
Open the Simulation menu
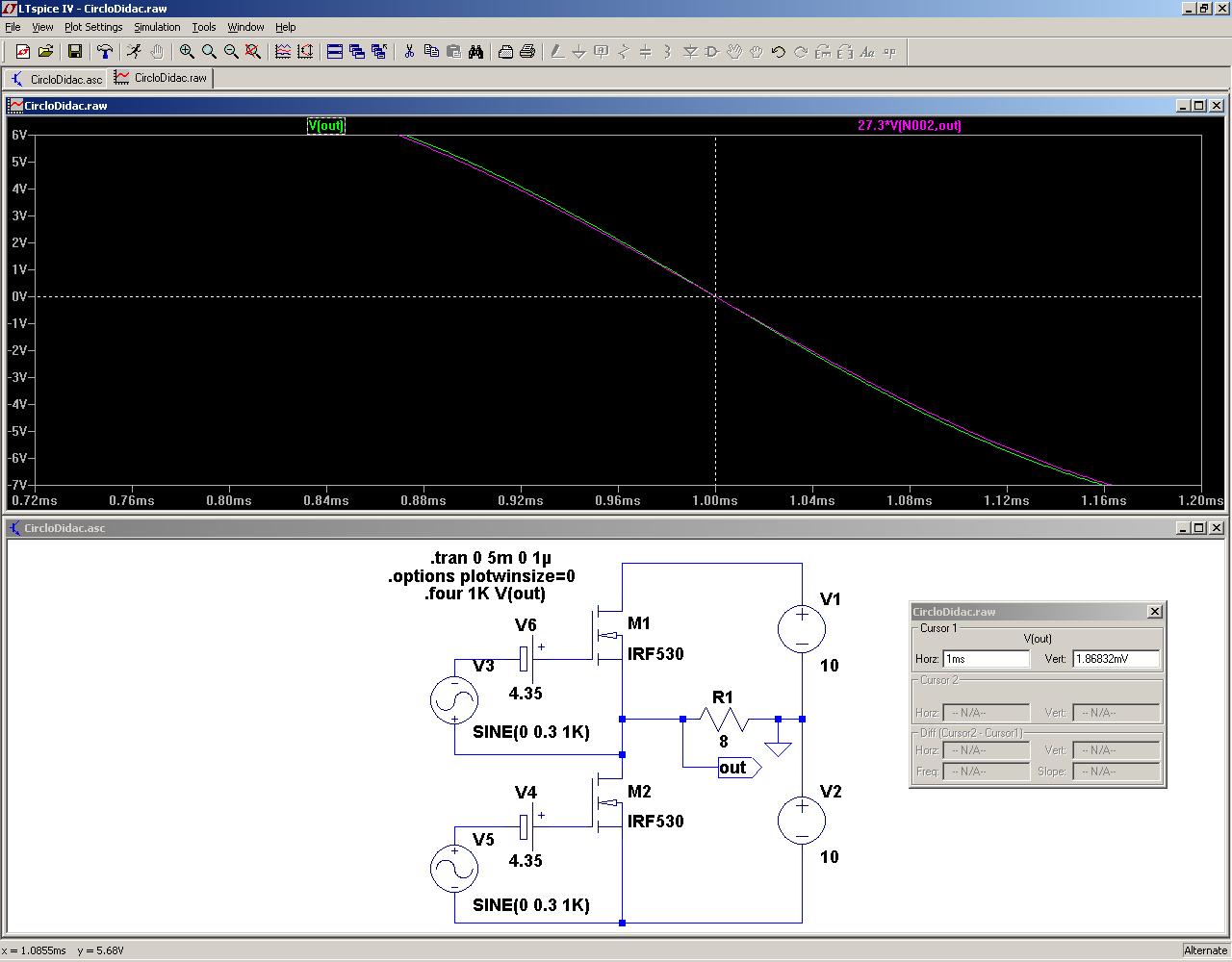[x=157, y=27]
